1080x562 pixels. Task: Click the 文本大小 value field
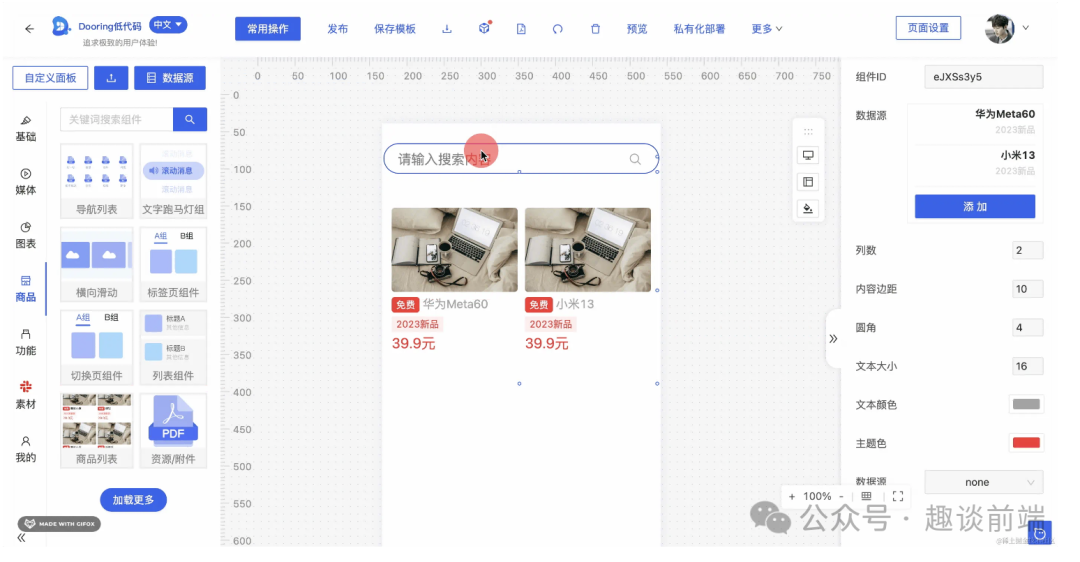click(1026, 366)
